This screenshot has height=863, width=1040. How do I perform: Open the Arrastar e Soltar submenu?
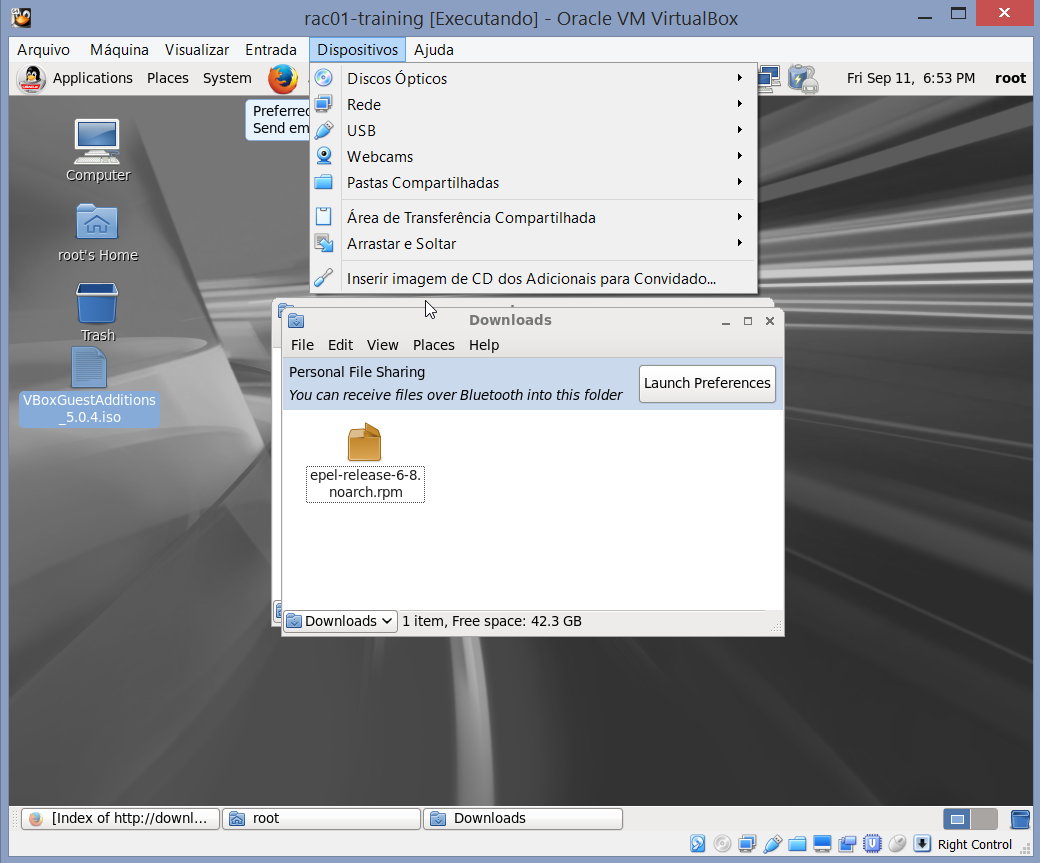(x=533, y=243)
